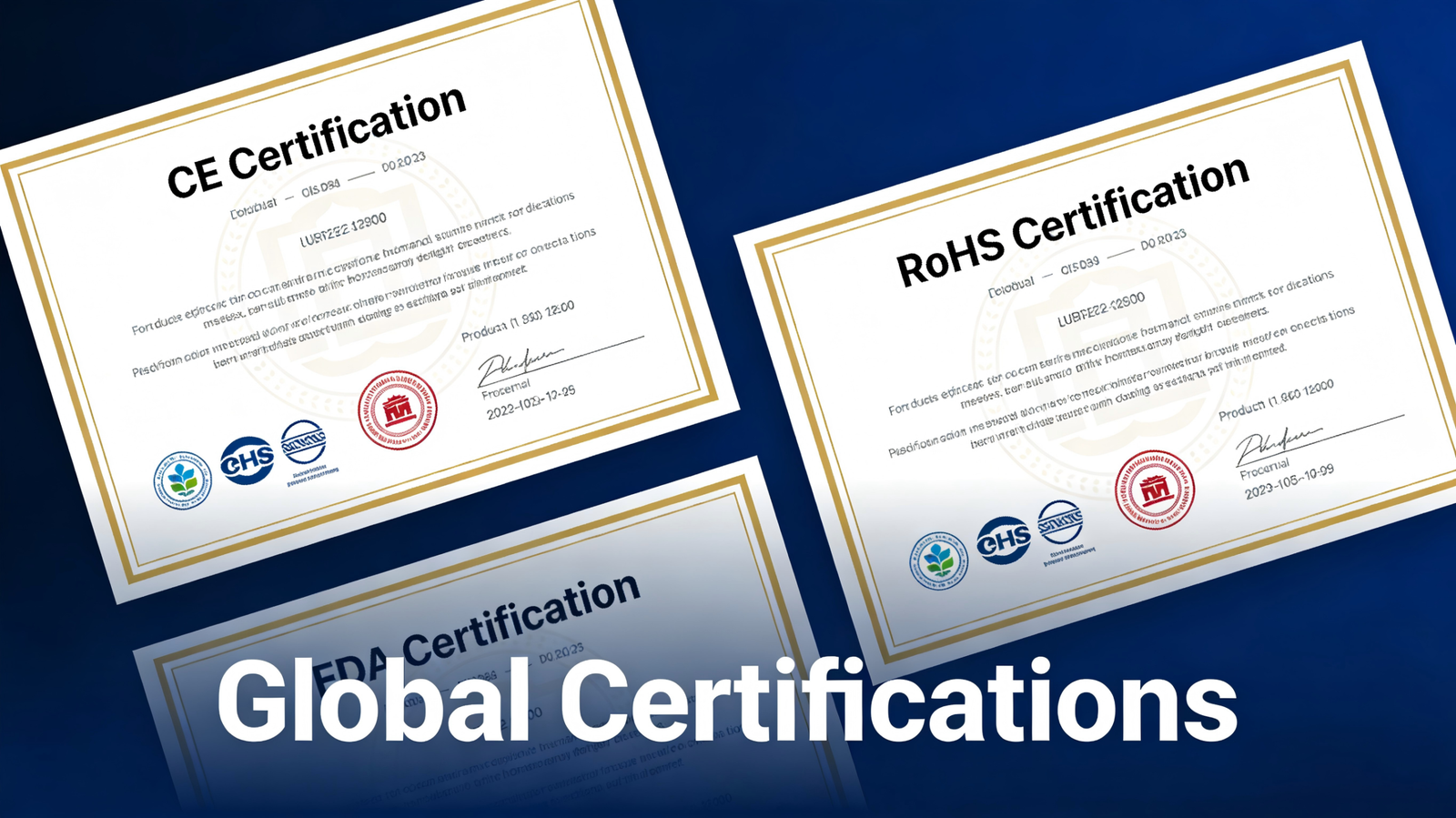This screenshot has height=818, width=1456.
Task: Select the striped blue circle logo on RoHS certificate
Action: [x=1060, y=523]
